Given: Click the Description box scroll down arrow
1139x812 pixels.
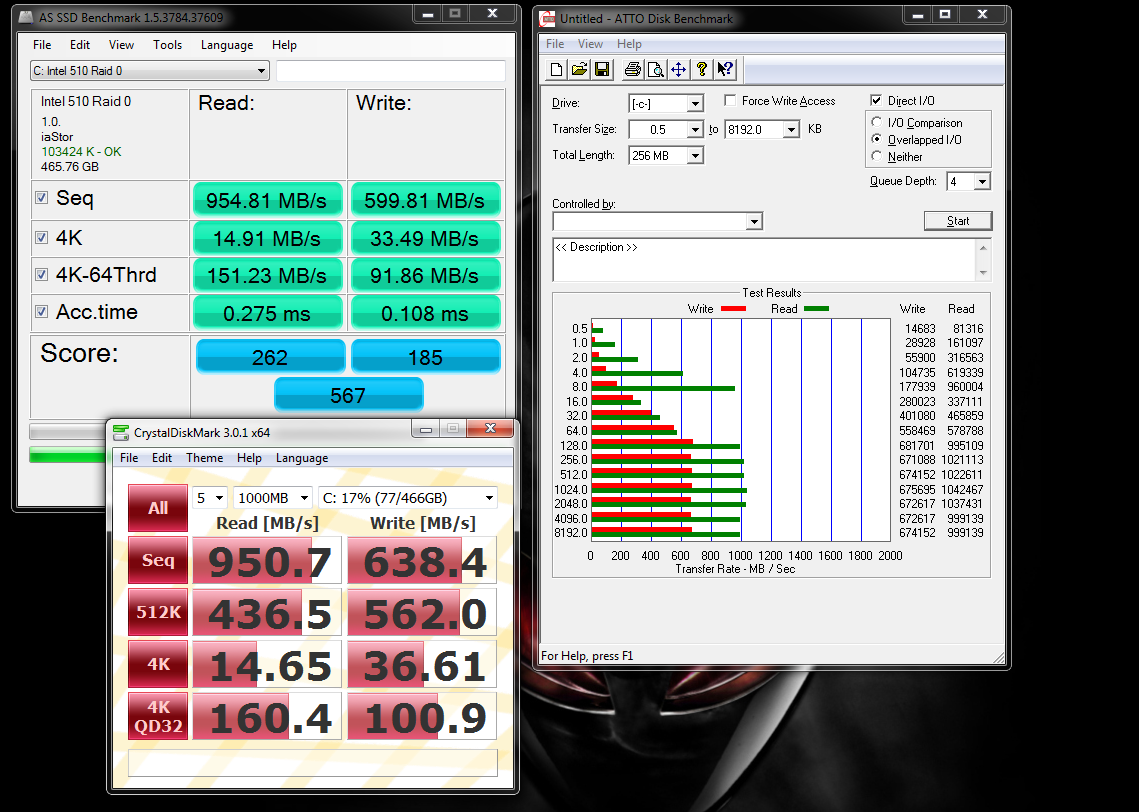Looking at the screenshot, I should point(984,272).
